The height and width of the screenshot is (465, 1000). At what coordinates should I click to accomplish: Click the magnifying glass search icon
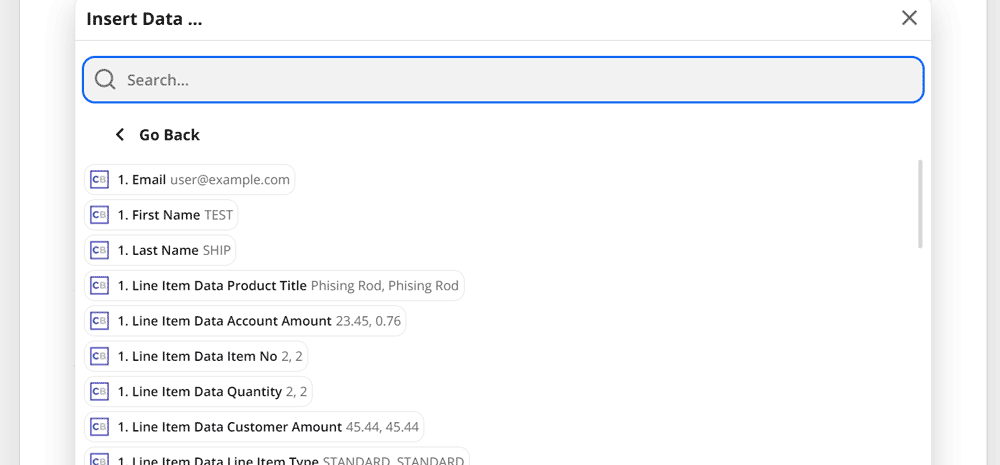(105, 80)
